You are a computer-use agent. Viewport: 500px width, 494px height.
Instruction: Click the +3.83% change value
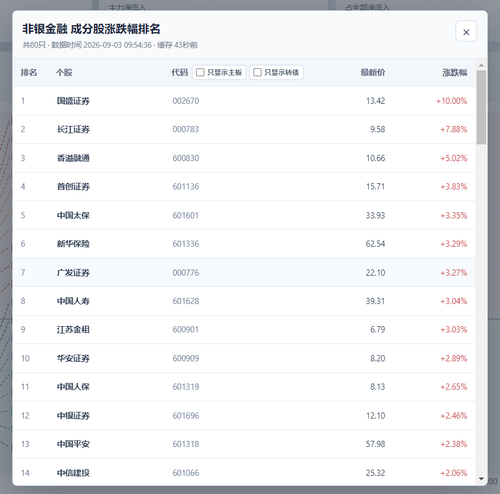click(x=454, y=187)
